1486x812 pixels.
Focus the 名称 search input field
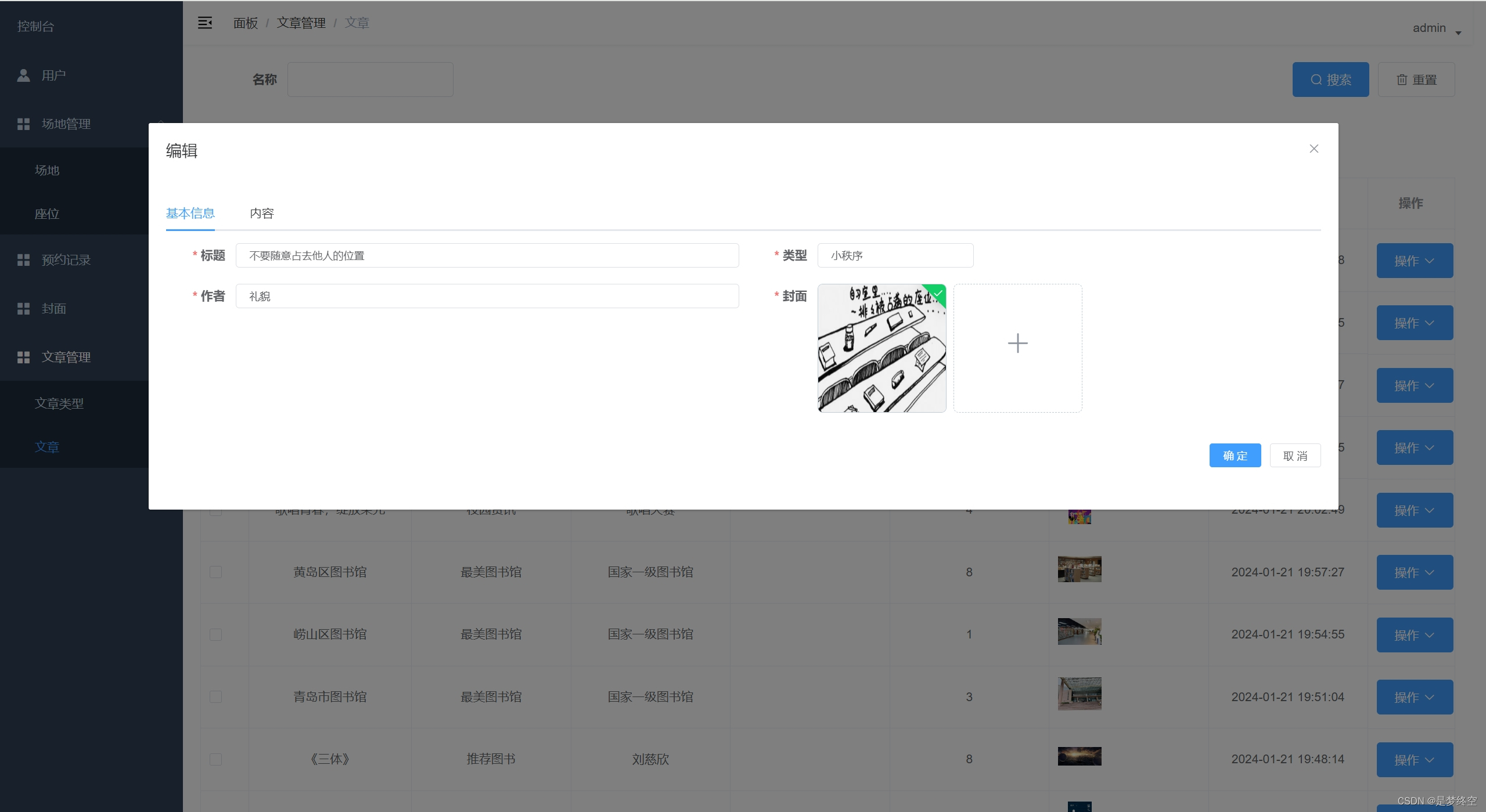(370, 80)
